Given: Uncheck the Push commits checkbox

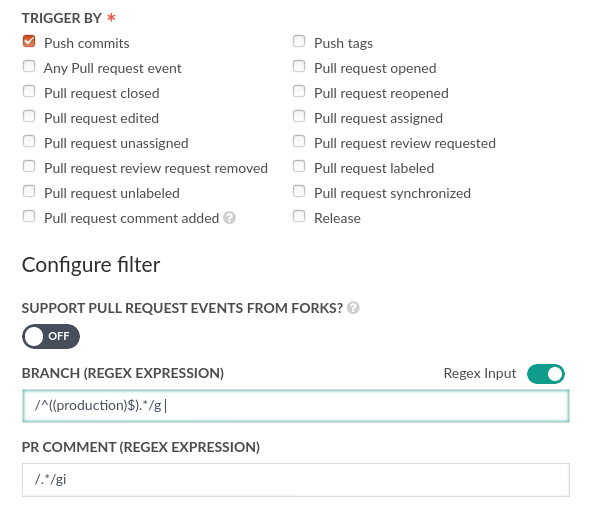Looking at the screenshot, I should point(29,41).
